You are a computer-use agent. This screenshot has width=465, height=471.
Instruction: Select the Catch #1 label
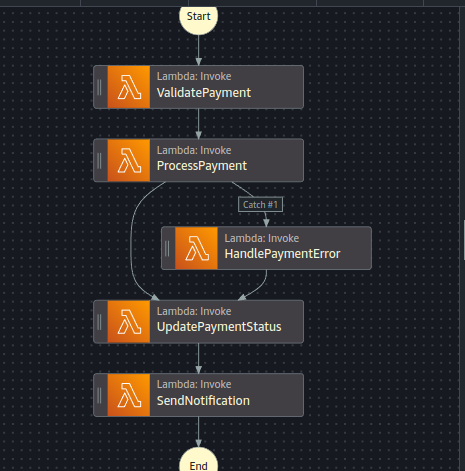coord(260,204)
